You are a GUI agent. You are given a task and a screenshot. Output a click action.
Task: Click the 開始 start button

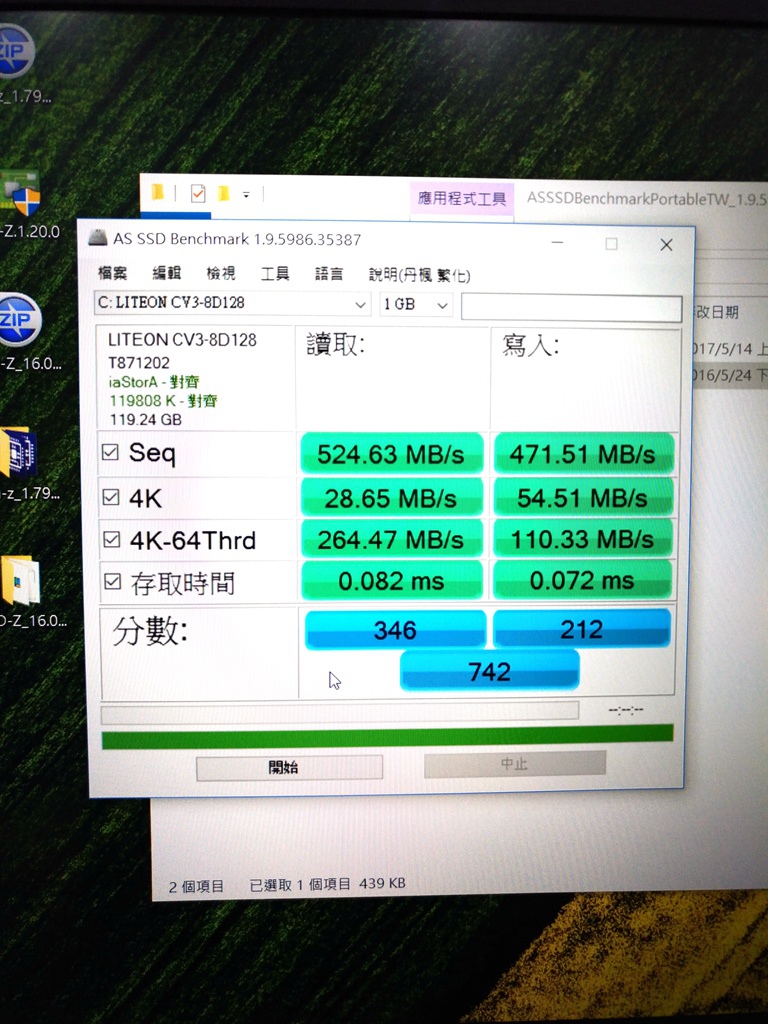pyautogui.click(x=289, y=767)
